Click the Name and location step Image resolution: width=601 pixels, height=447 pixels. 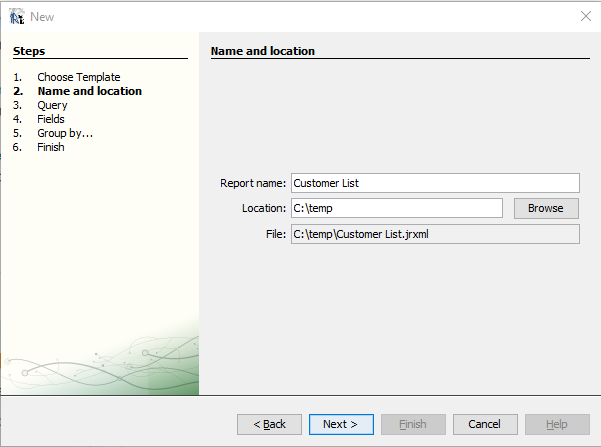90,91
